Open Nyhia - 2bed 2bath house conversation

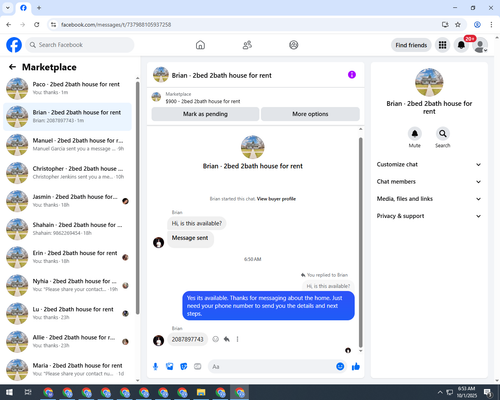[67, 285]
